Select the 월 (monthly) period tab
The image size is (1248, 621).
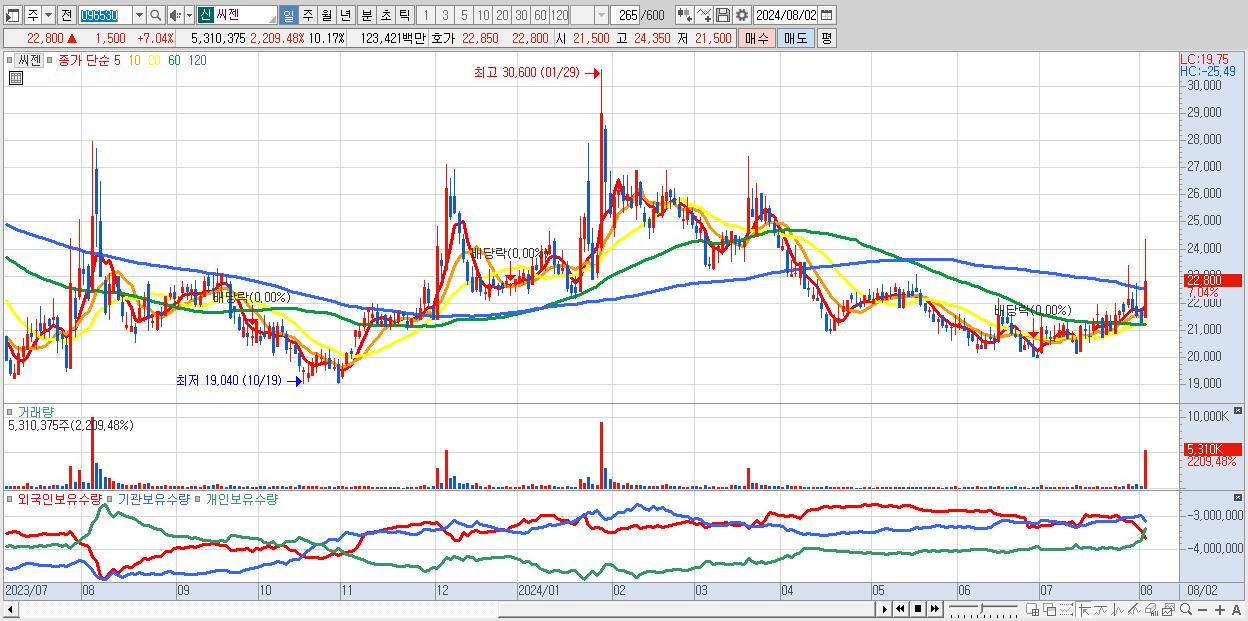[x=326, y=15]
